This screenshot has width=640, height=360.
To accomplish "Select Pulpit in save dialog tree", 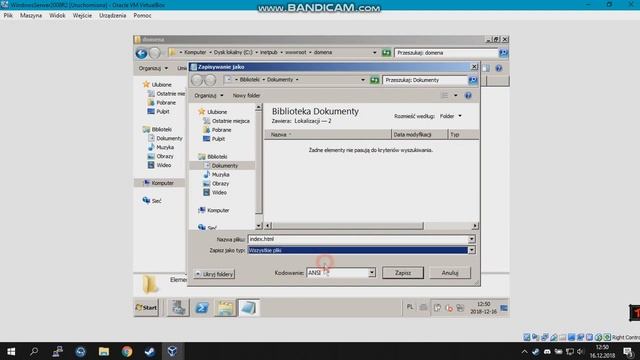I will [x=214, y=139].
